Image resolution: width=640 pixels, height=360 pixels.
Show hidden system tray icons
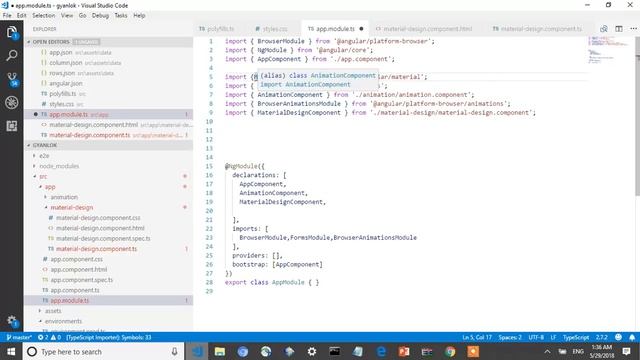[547, 351]
